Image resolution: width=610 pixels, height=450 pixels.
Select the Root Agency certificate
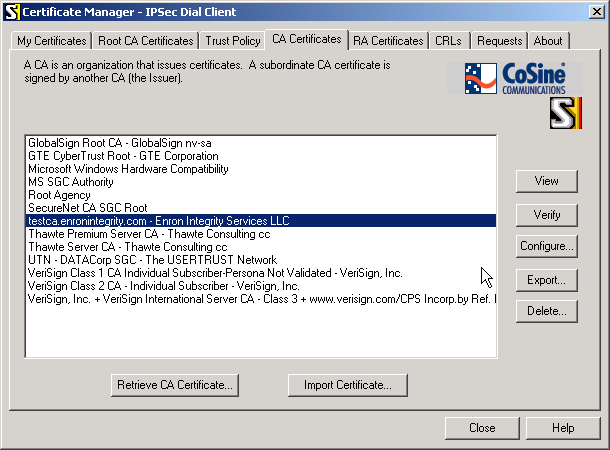tap(261, 195)
